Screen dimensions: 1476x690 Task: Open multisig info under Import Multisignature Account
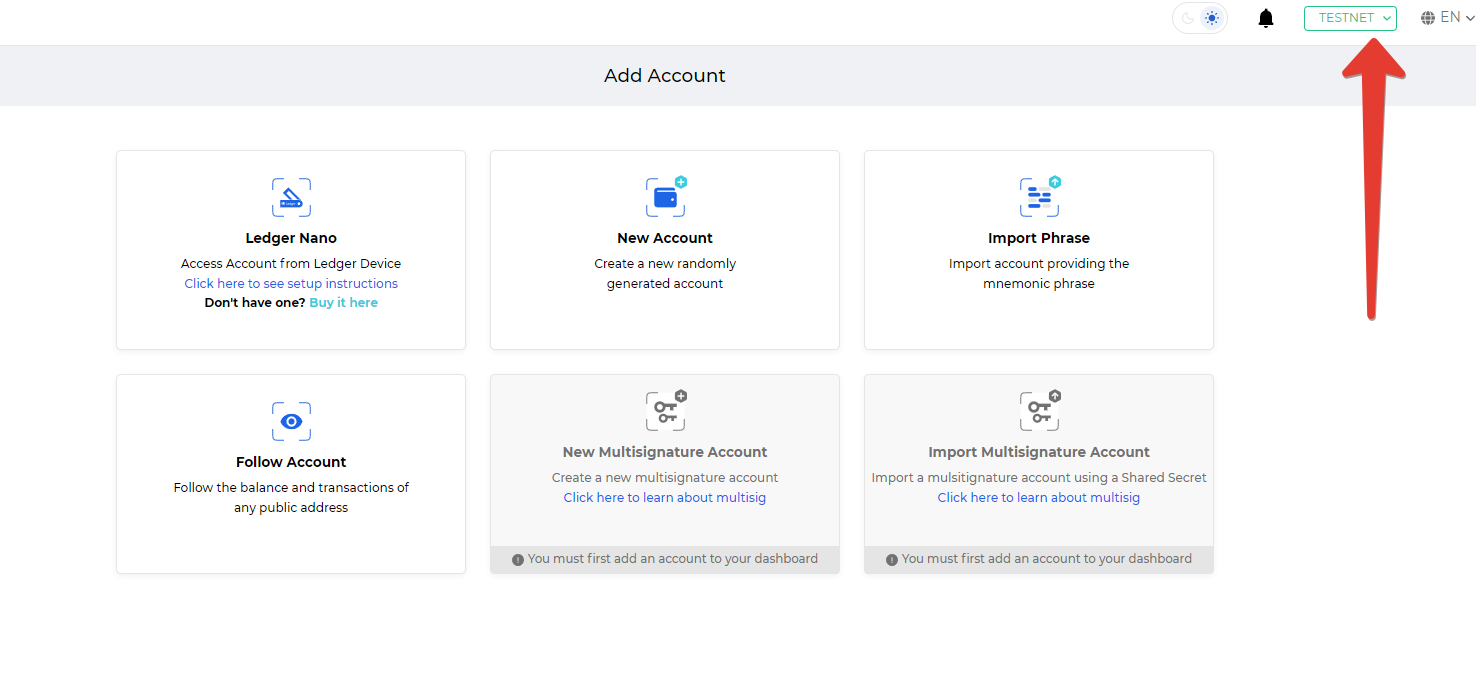point(1039,498)
